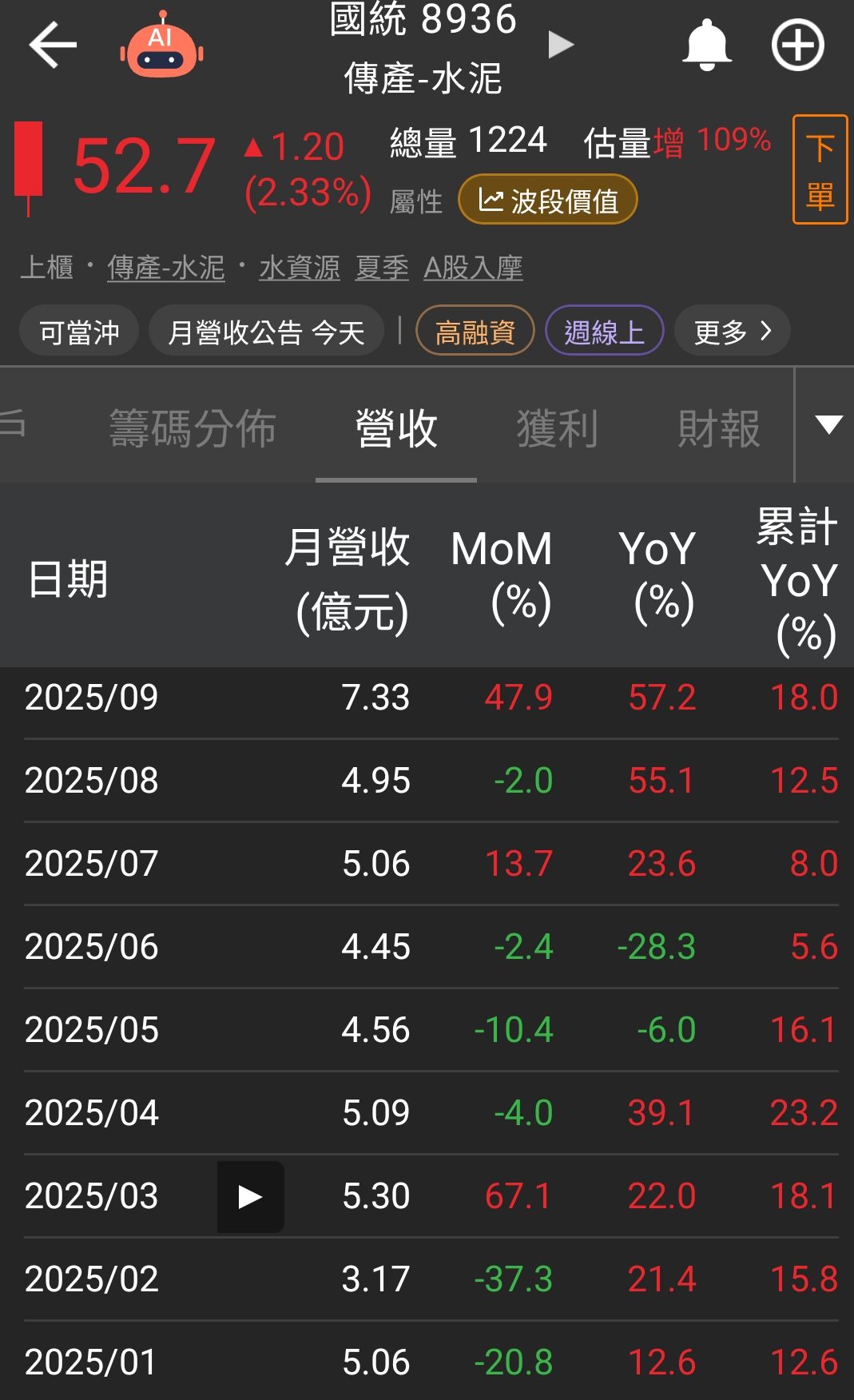Expand 更多 tags chevron

pyautogui.click(x=732, y=331)
